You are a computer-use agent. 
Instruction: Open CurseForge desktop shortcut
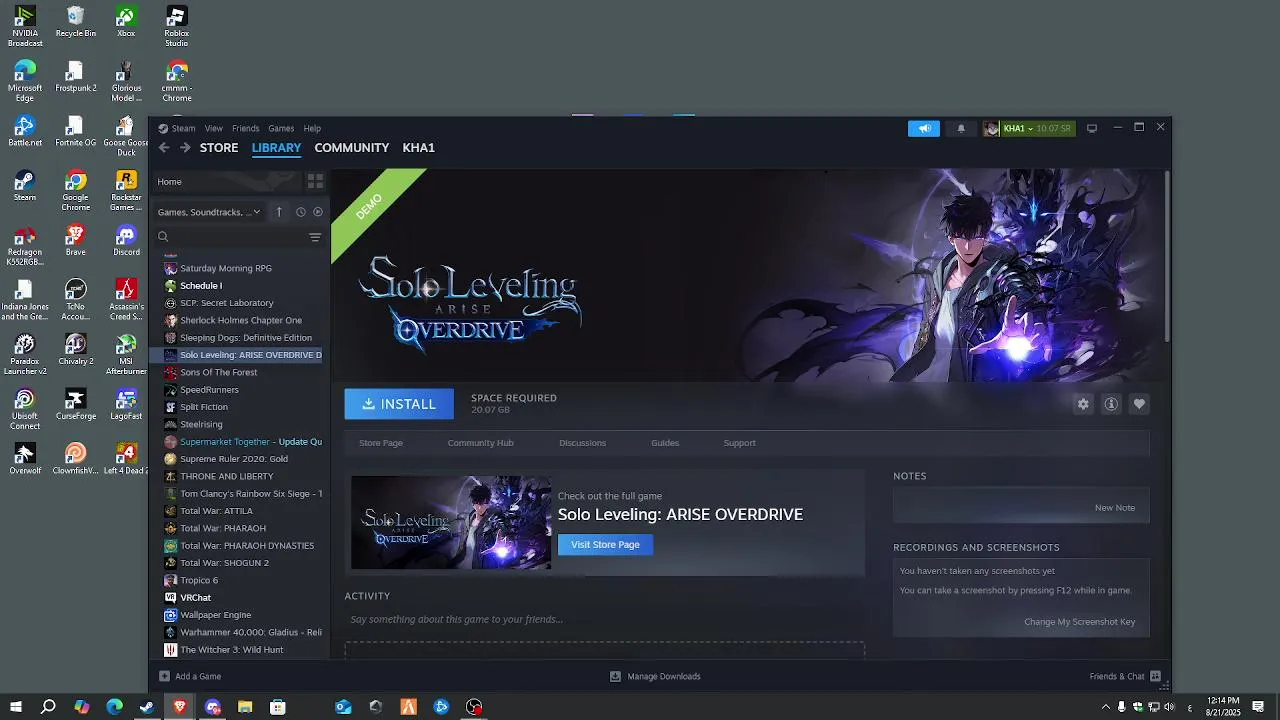pyautogui.click(x=75, y=405)
